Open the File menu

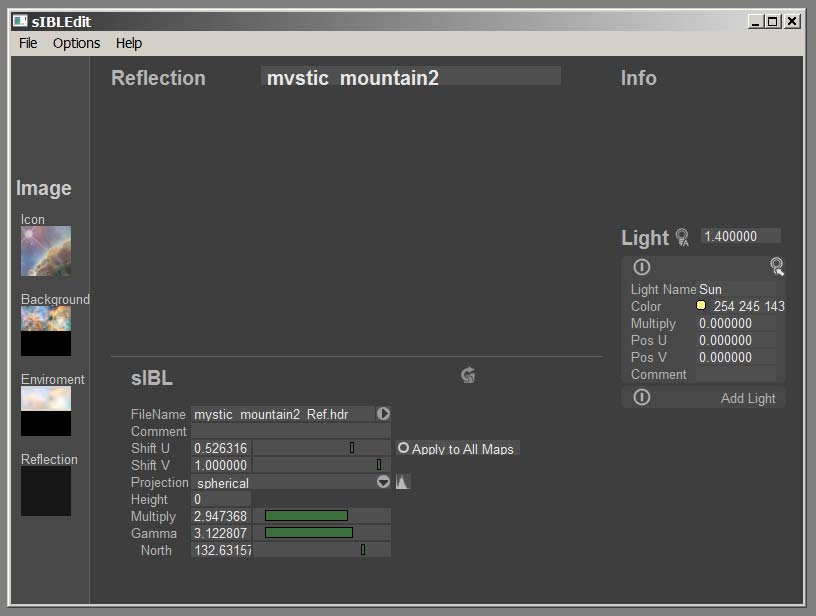[28, 43]
